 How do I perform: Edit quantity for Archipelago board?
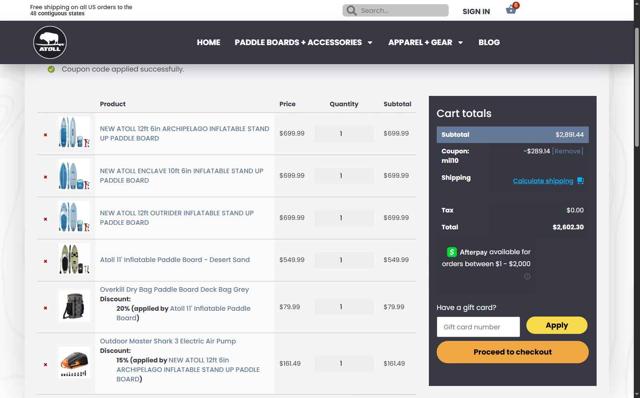click(344, 133)
